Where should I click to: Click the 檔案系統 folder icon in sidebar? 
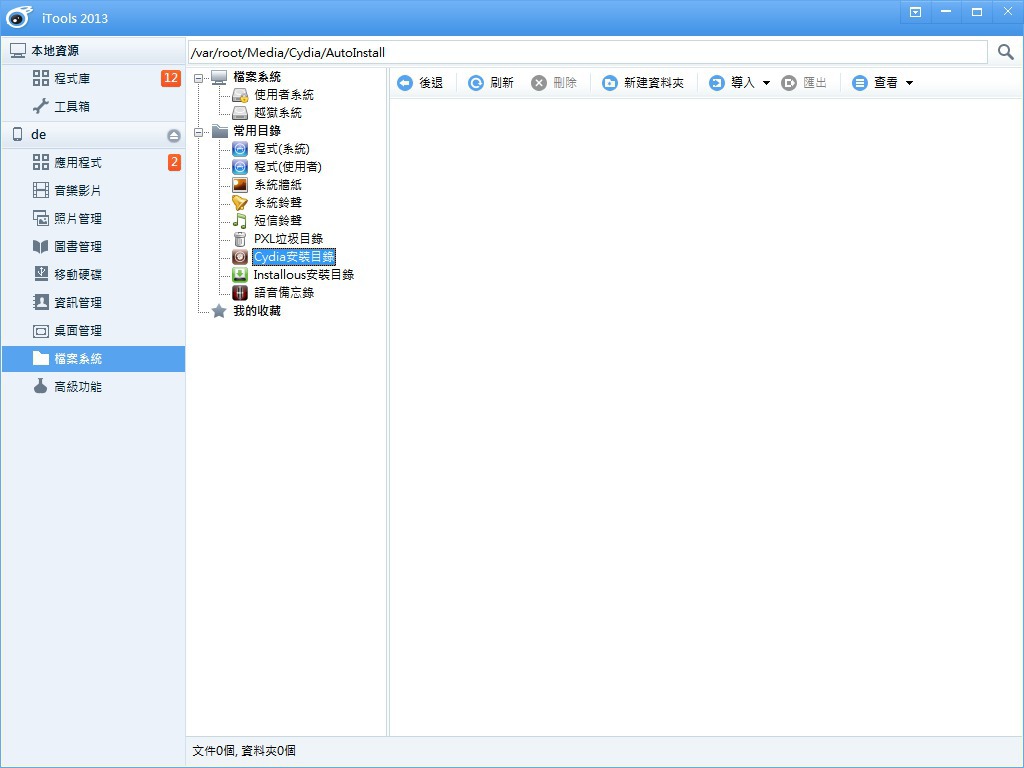coord(40,358)
